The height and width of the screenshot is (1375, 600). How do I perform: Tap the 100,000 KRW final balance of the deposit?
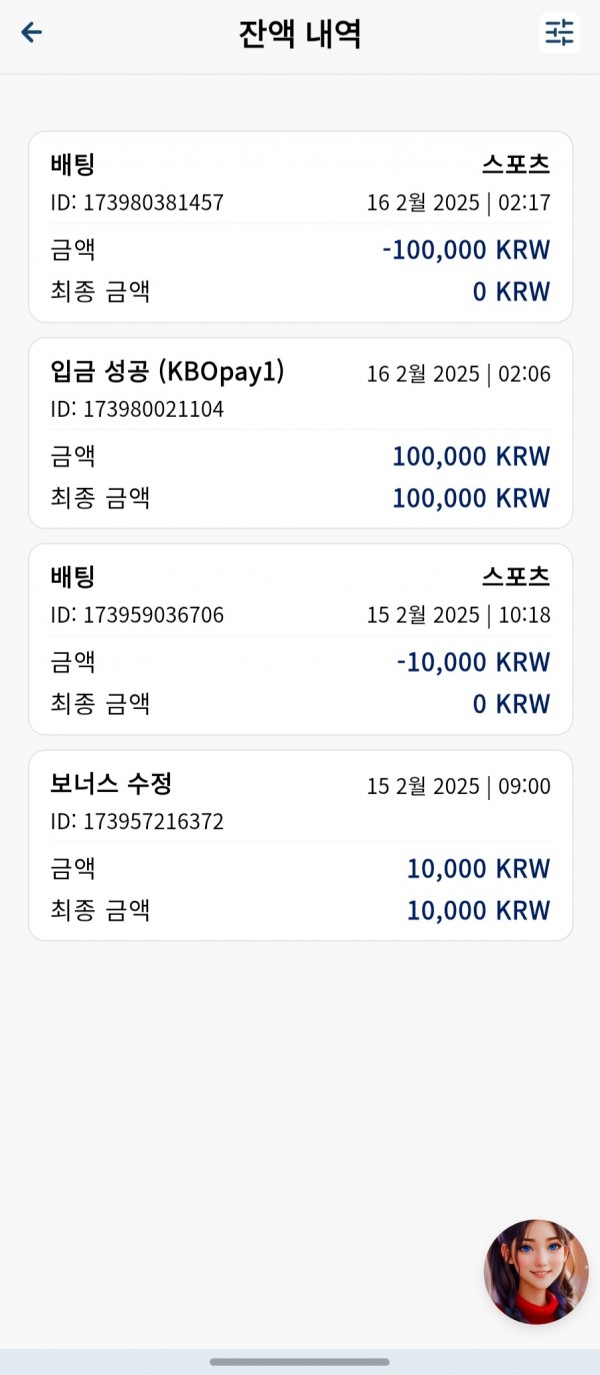tap(471, 498)
